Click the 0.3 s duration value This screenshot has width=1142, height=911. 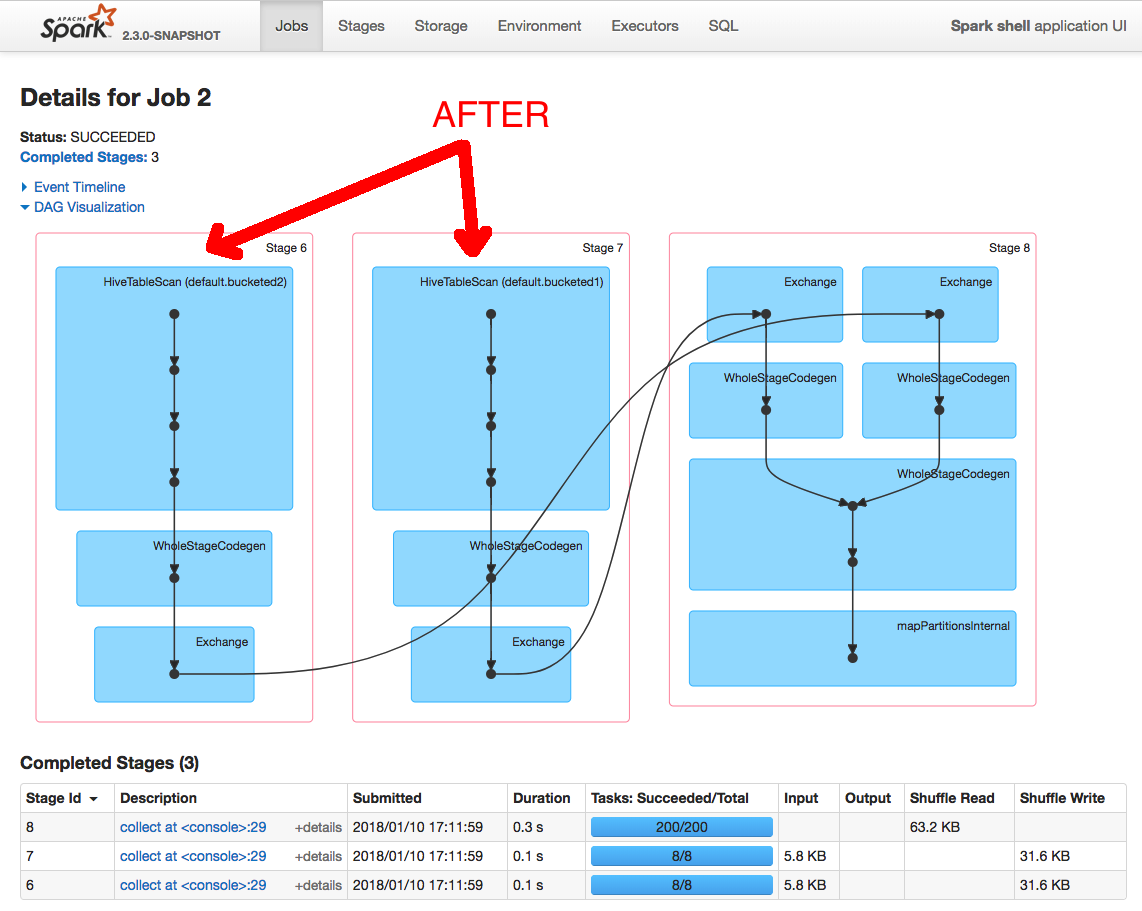coord(528,827)
